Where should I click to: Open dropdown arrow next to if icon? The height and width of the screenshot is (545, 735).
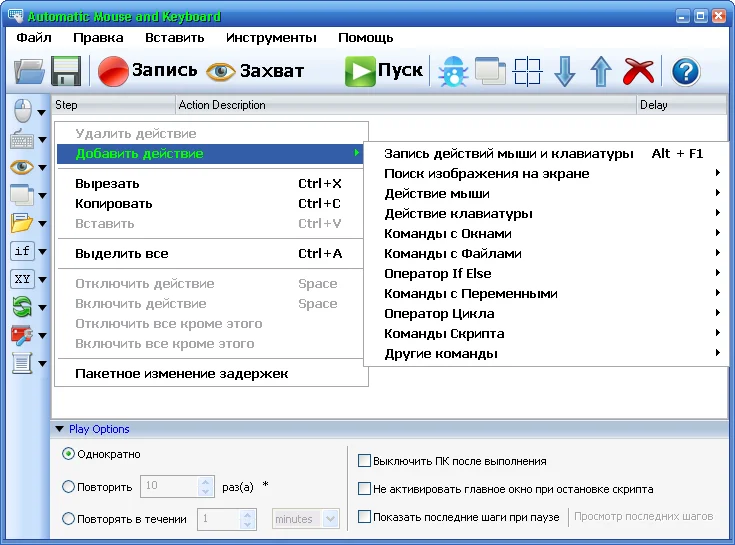tap(42, 252)
